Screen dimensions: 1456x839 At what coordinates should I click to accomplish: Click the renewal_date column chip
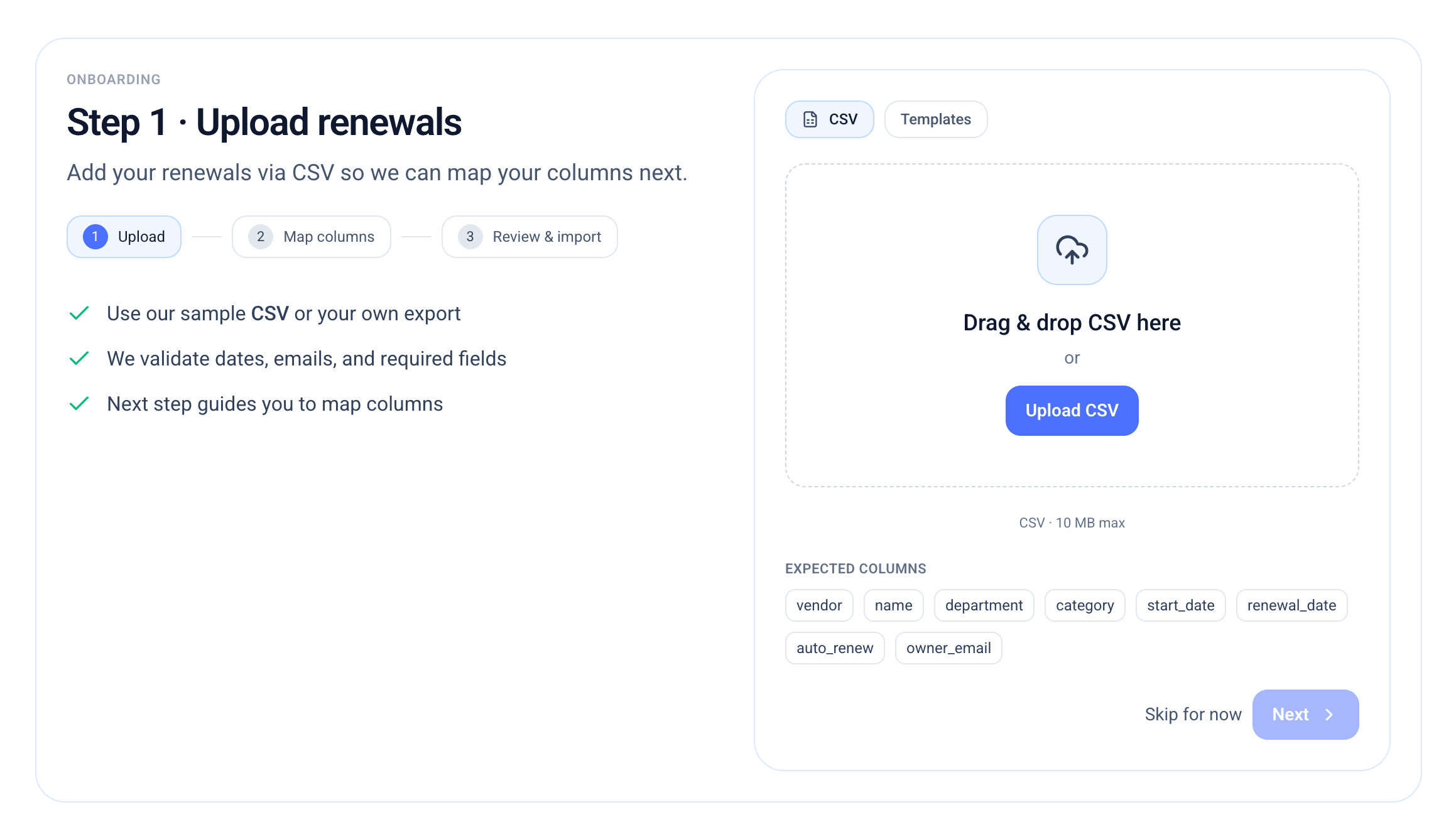click(1291, 605)
